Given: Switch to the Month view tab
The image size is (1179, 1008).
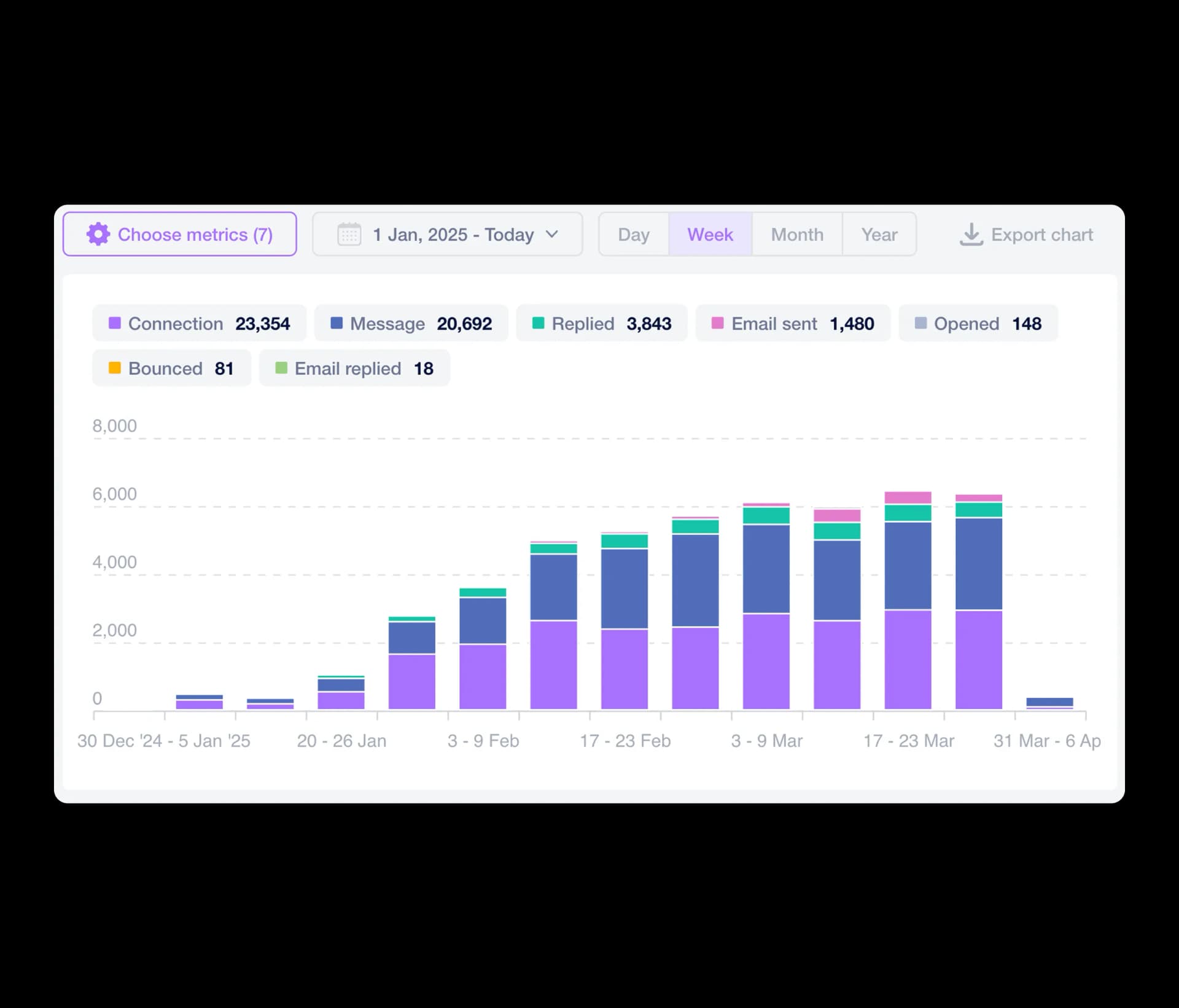Looking at the screenshot, I should pyautogui.click(x=797, y=234).
